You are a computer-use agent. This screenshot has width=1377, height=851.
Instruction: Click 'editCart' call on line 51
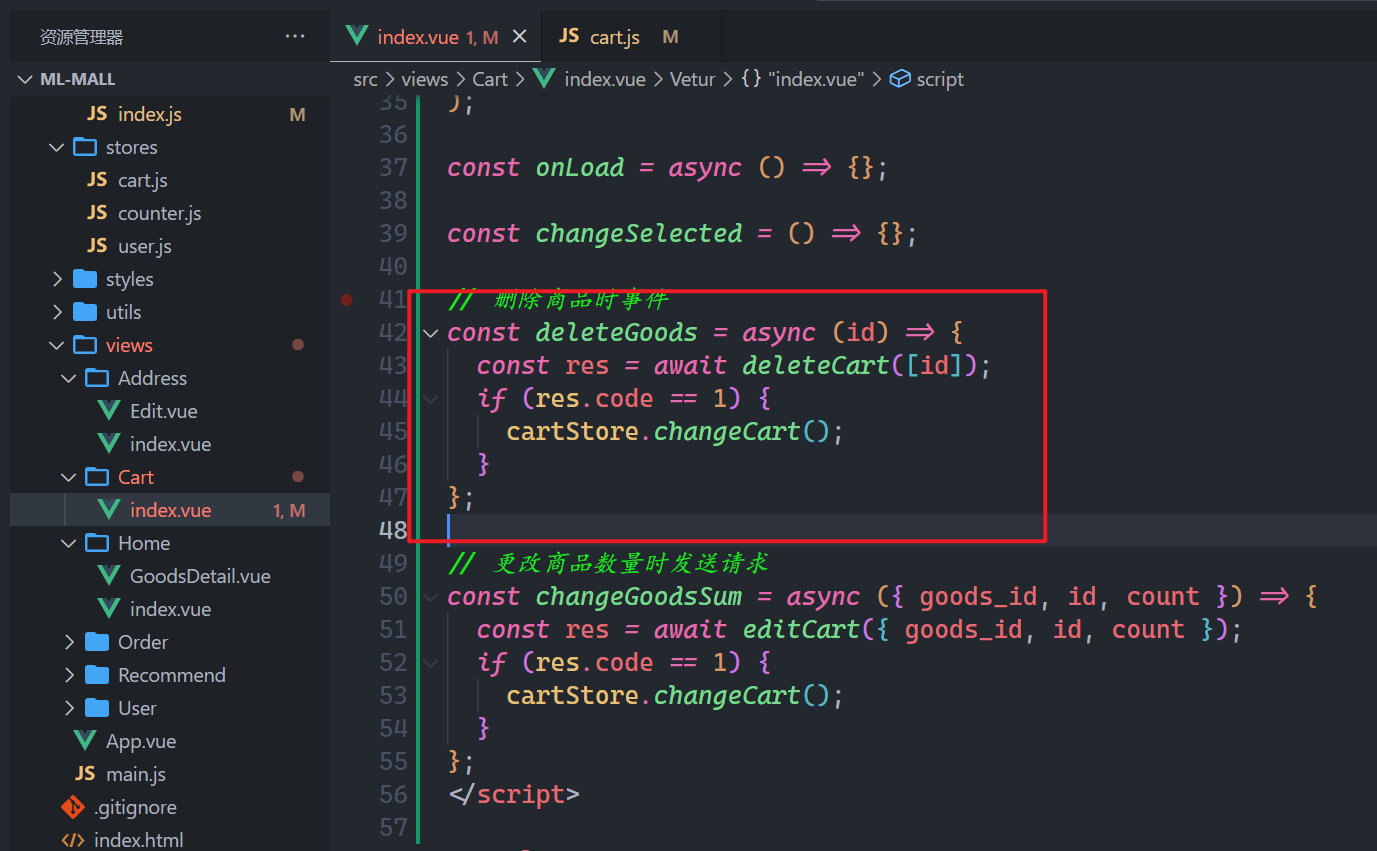click(800, 629)
